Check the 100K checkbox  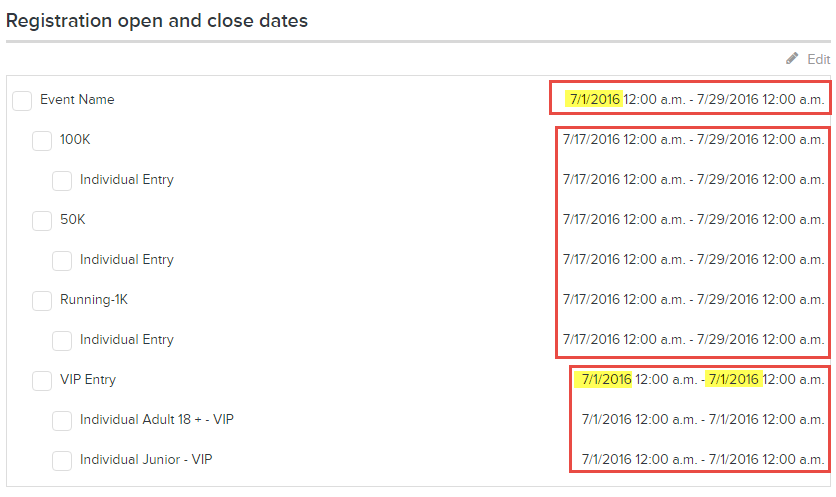tap(42, 141)
